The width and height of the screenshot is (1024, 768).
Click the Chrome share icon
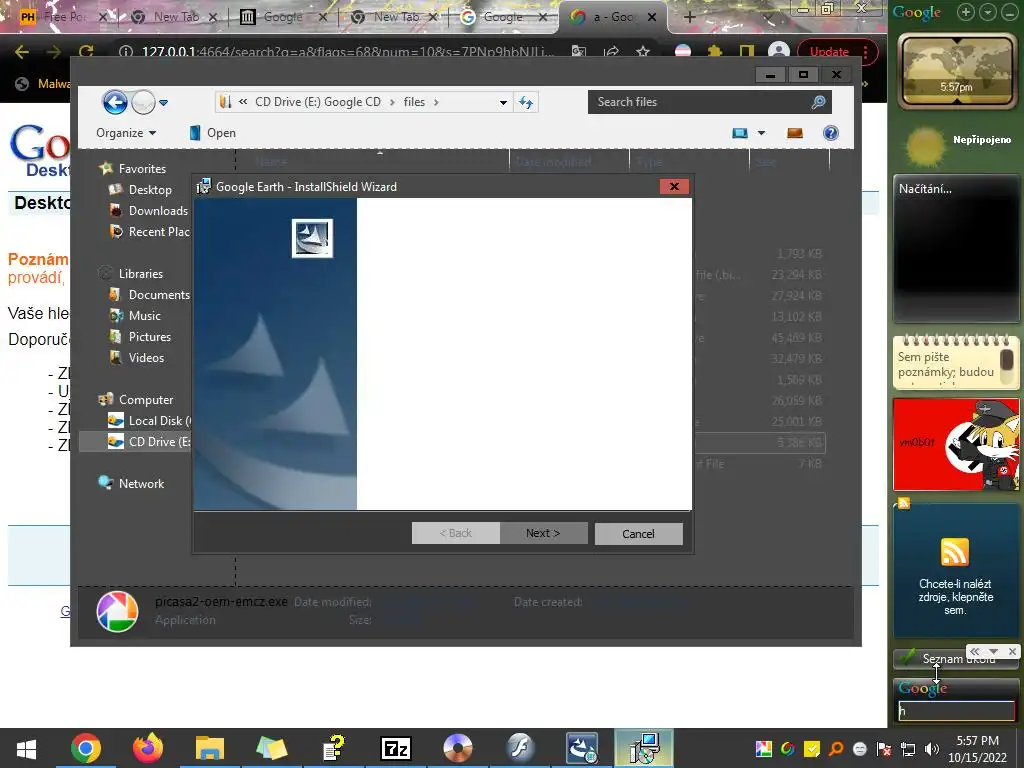click(611, 52)
